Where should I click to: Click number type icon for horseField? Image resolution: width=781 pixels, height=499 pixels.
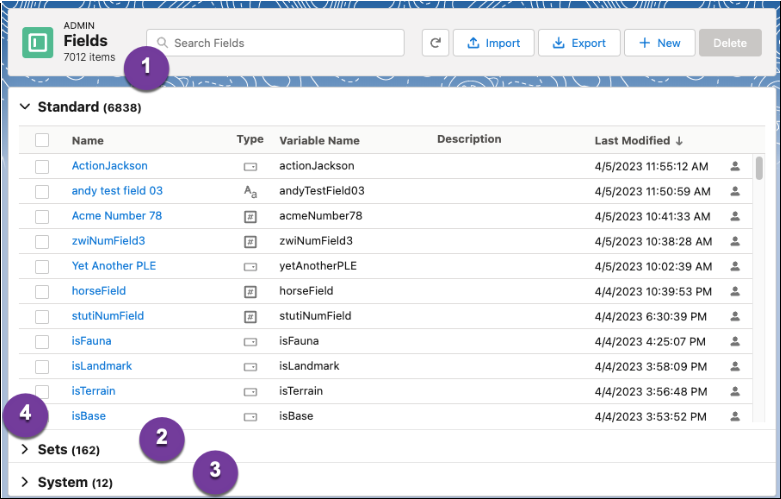(x=250, y=292)
